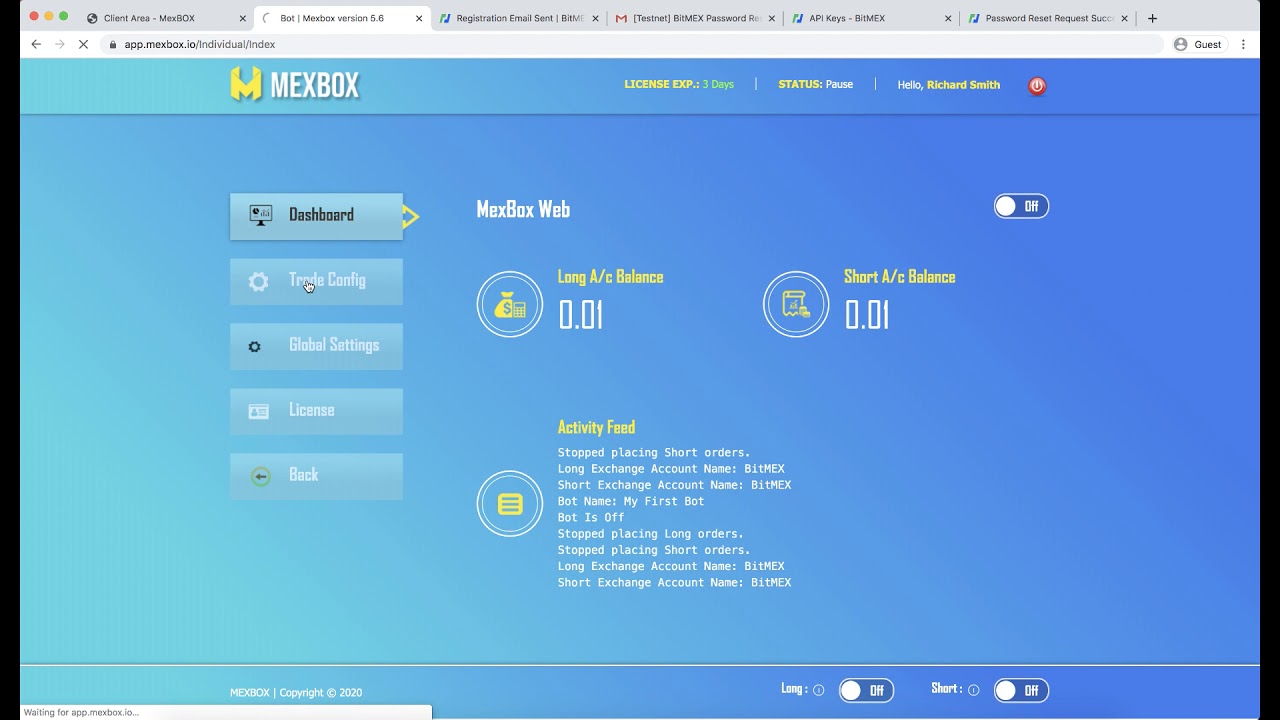Switch to Client Area - MexBOX tab

pos(165,18)
